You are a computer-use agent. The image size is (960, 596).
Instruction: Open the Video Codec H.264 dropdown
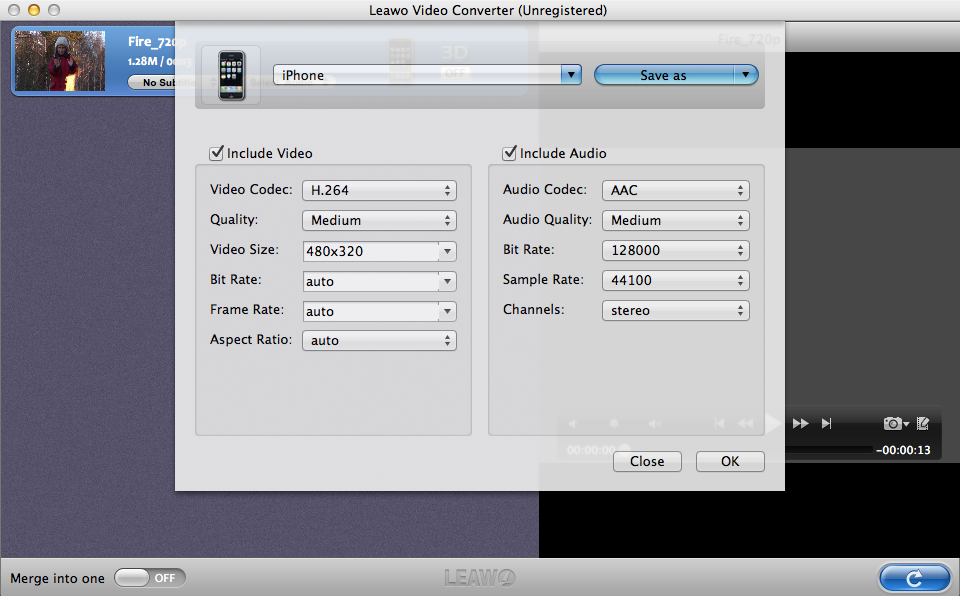(379, 190)
